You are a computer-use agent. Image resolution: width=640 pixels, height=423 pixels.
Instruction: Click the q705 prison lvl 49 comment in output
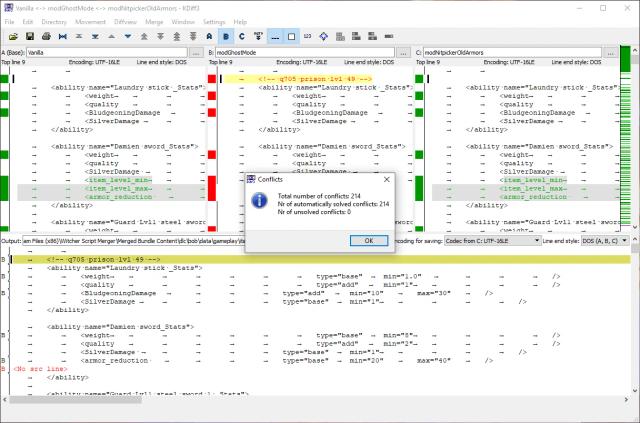pyautogui.click(x=103, y=259)
